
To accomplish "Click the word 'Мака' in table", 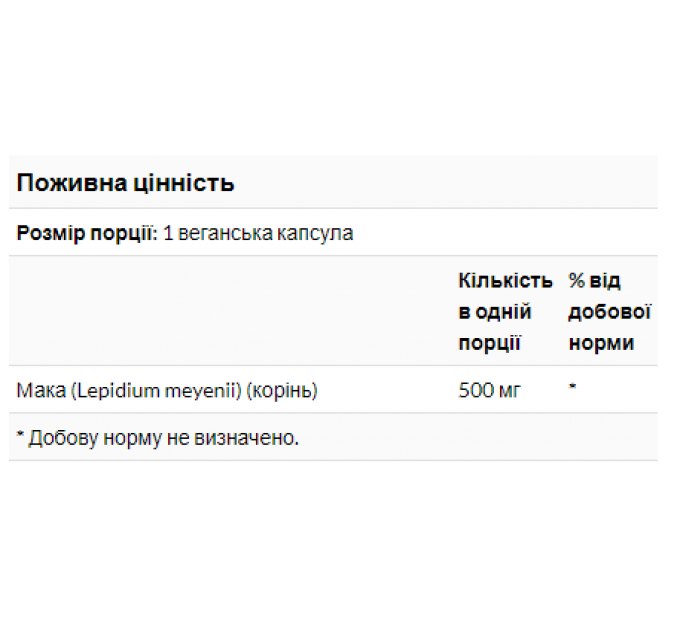I will [x=41, y=390].
